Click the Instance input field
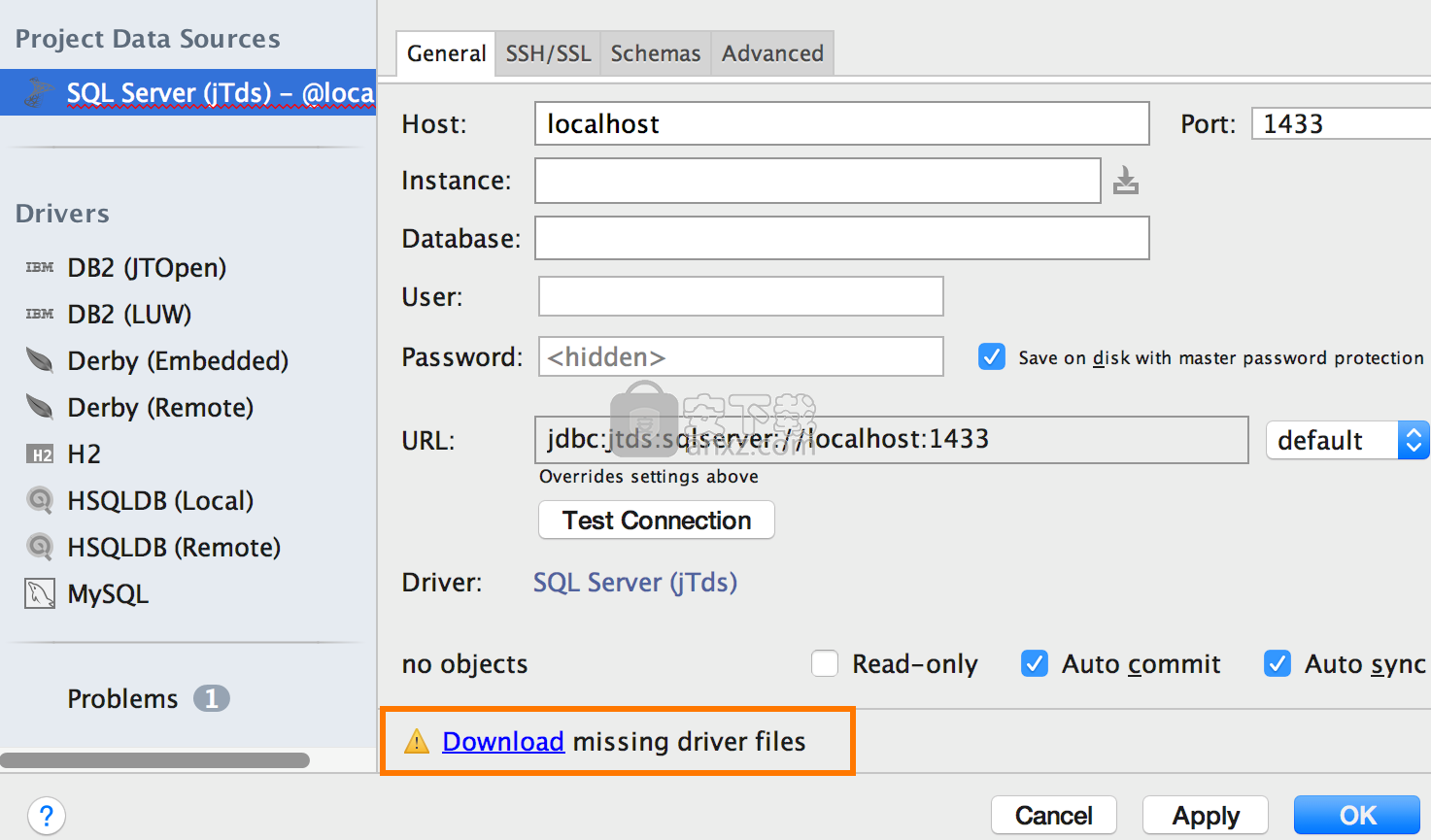 pos(818,181)
